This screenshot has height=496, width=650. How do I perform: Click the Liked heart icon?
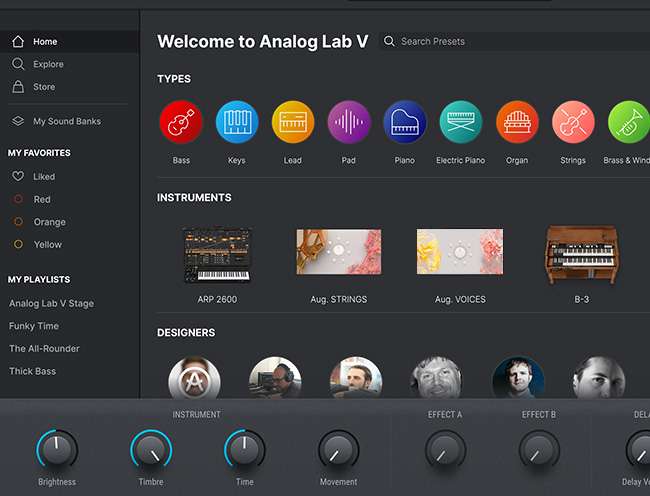pyautogui.click(x=18, y=176)
